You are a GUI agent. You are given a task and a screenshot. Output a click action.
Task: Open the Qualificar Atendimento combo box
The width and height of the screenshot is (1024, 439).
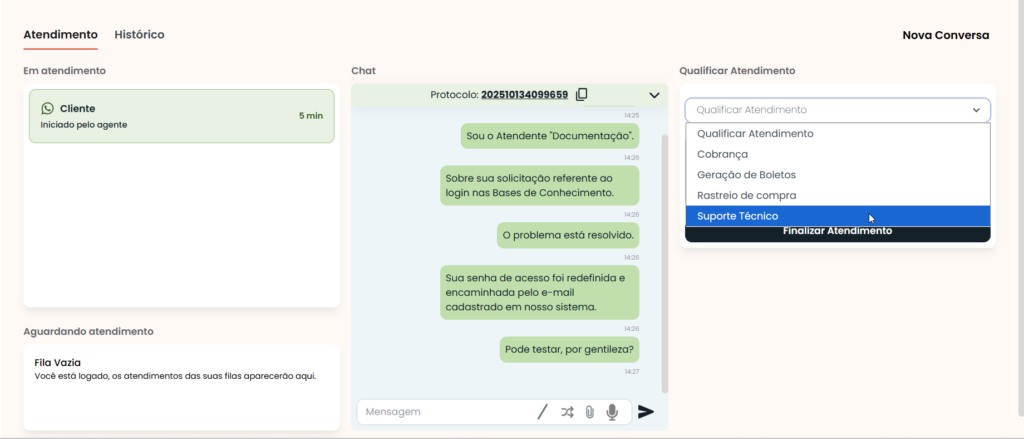tap(837, 110)
